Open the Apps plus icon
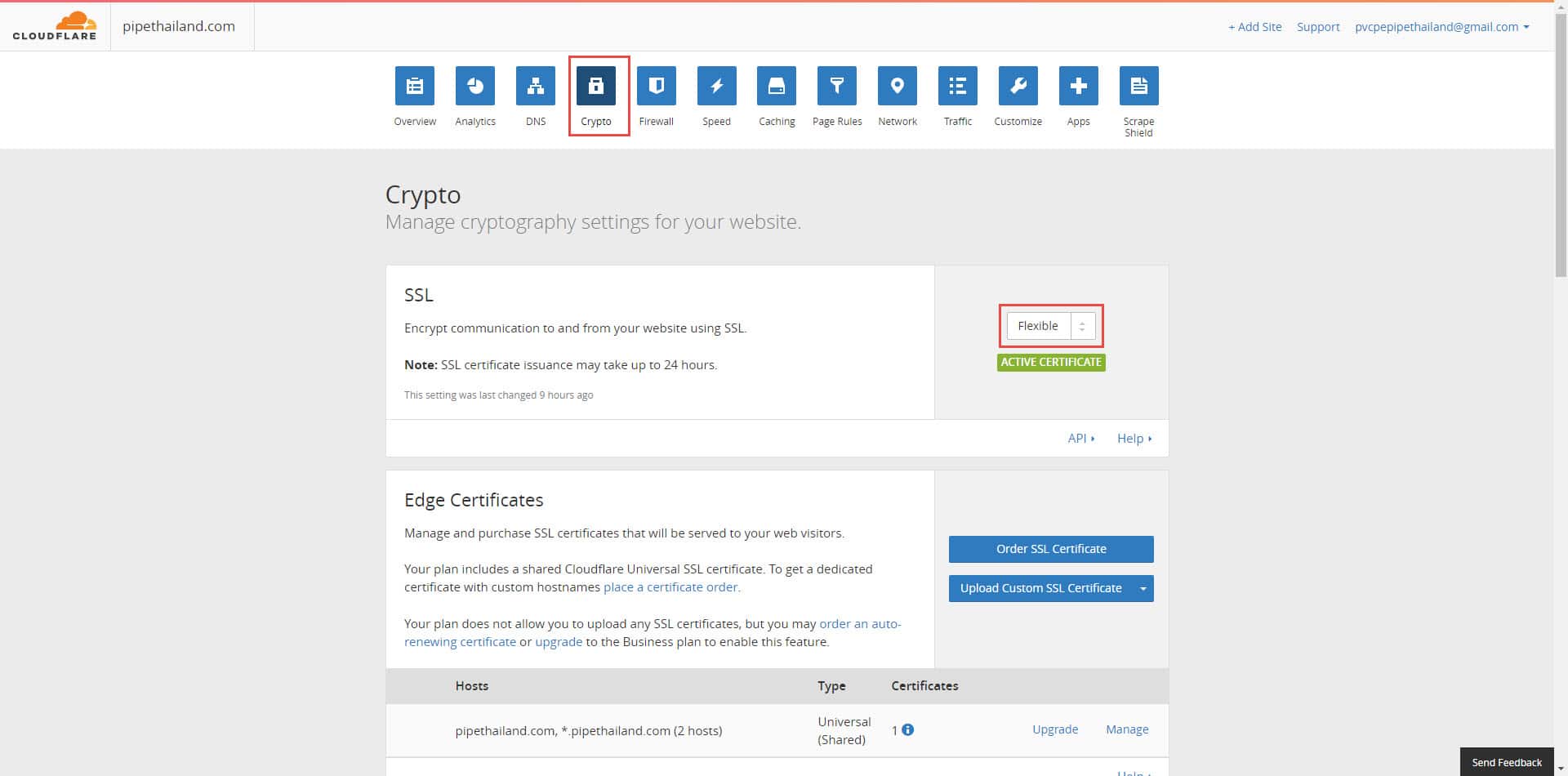This screenshot has height=776, width=1568. [x=1079, y=86]
